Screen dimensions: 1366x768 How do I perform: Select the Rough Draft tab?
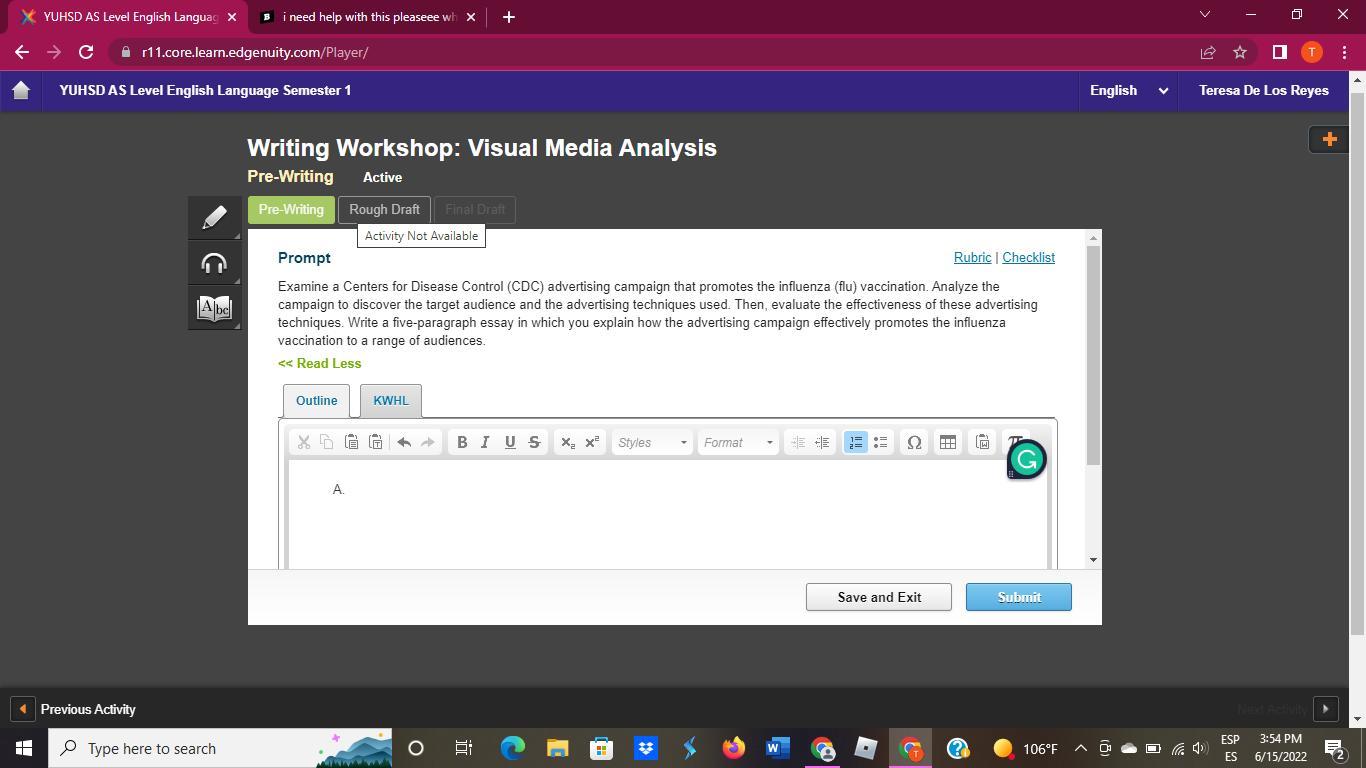(x=384, y=209)
